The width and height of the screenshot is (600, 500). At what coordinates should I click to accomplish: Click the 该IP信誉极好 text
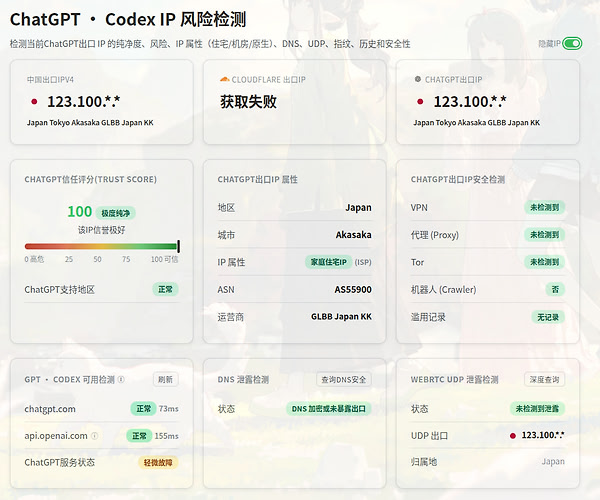pyautogui.click(x=101, y=230)
